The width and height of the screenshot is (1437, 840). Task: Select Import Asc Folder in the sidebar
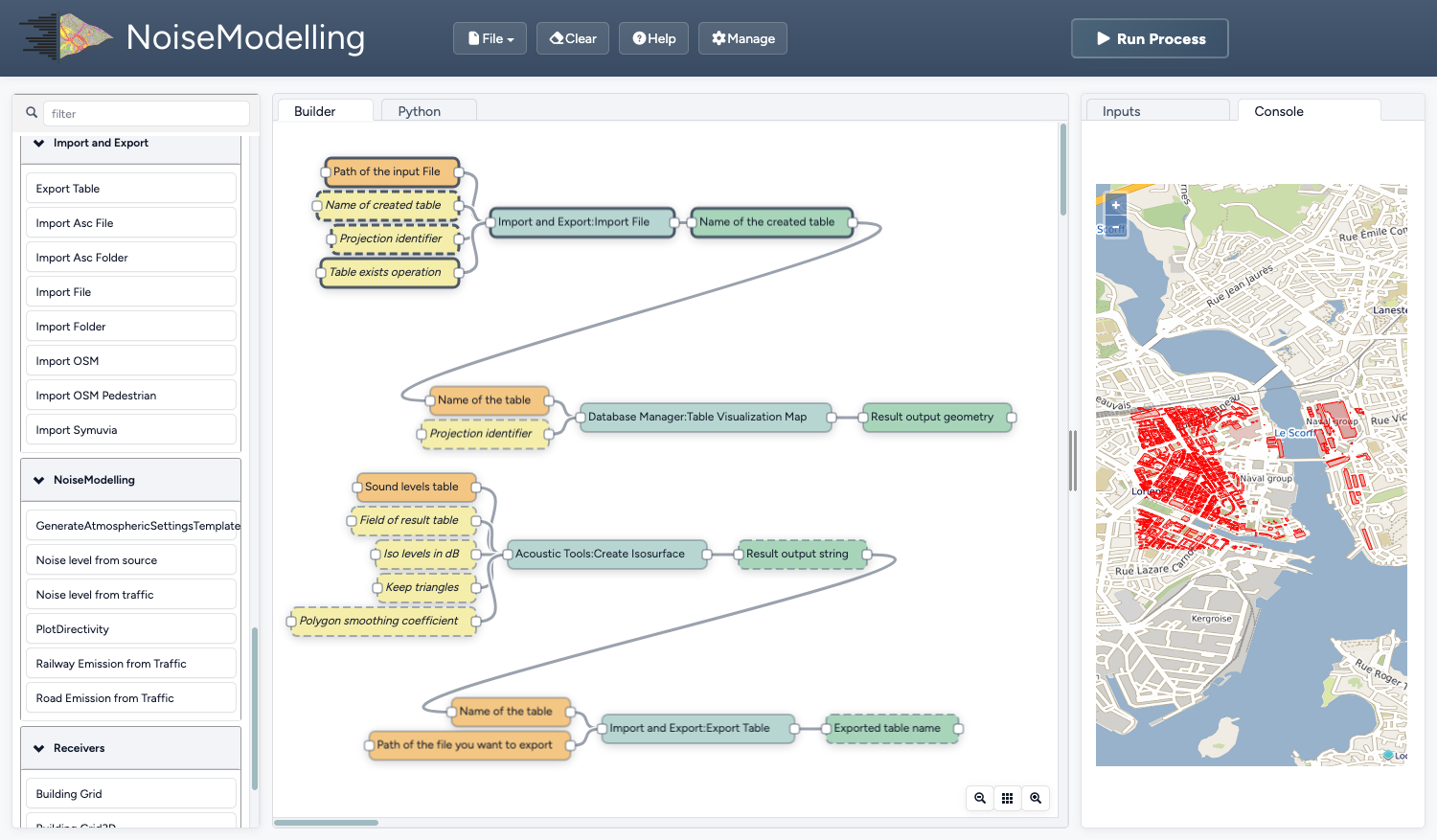click(x=130, y=258)
